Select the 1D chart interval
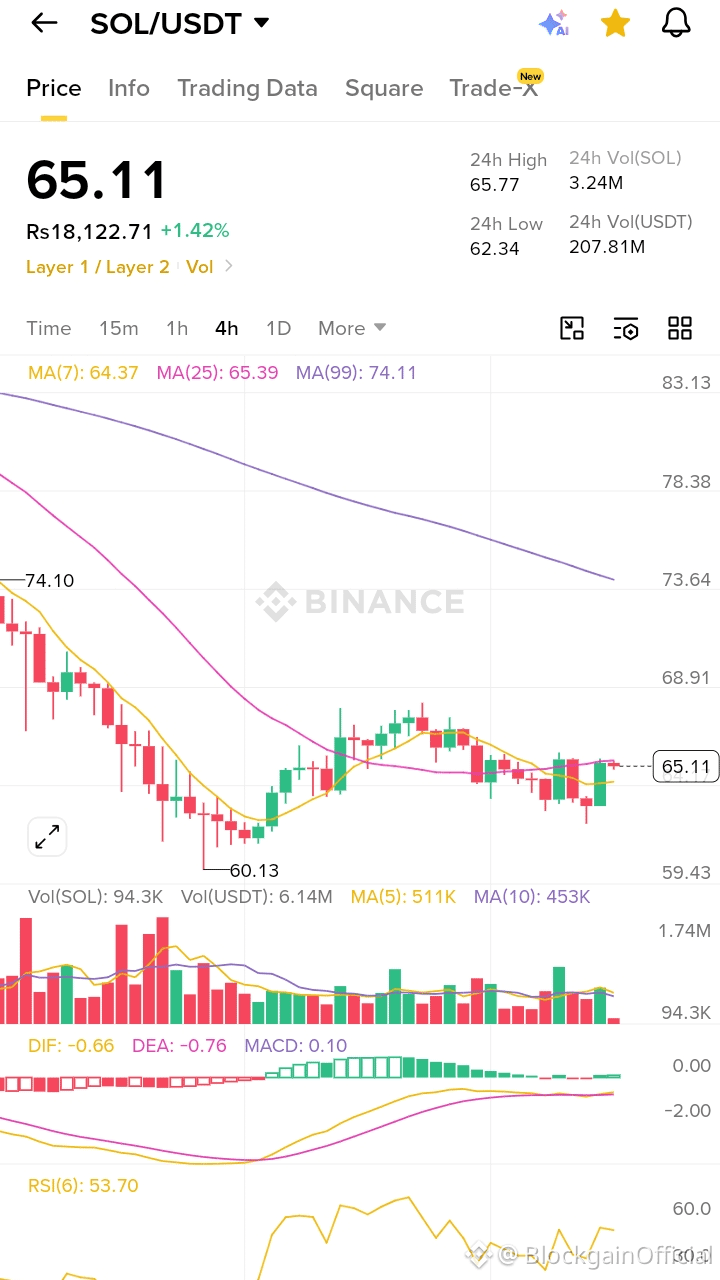This screenshot has height=1280, width=720. coord(278,328)
